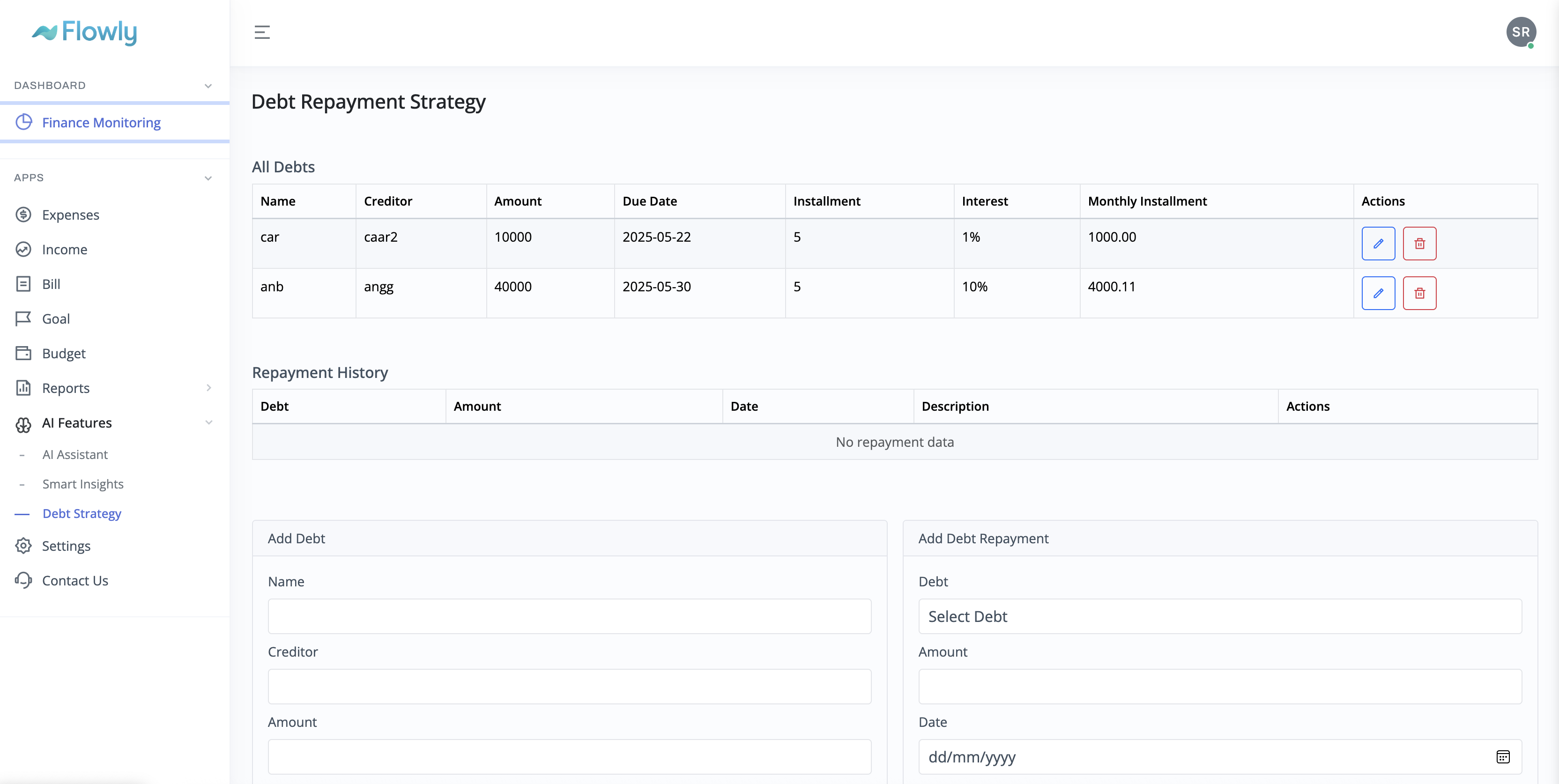Select the Goal flag icon

(x=23, y=319)
